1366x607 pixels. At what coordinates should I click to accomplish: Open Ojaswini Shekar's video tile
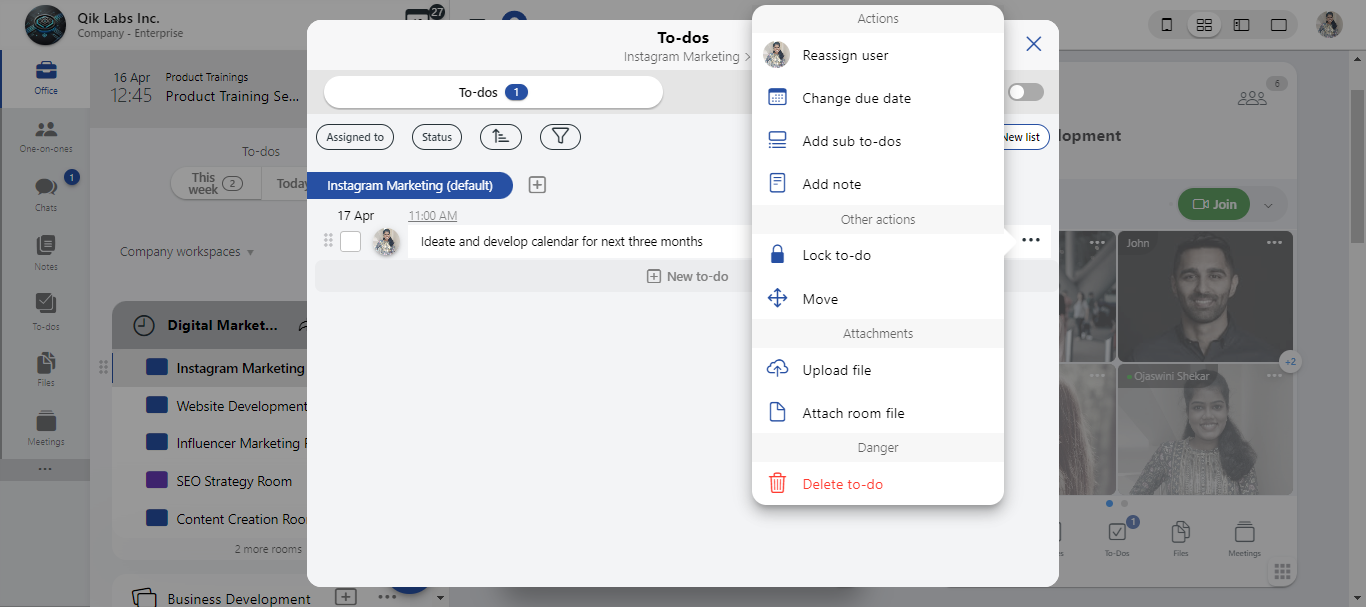(x=1205, y=430)
